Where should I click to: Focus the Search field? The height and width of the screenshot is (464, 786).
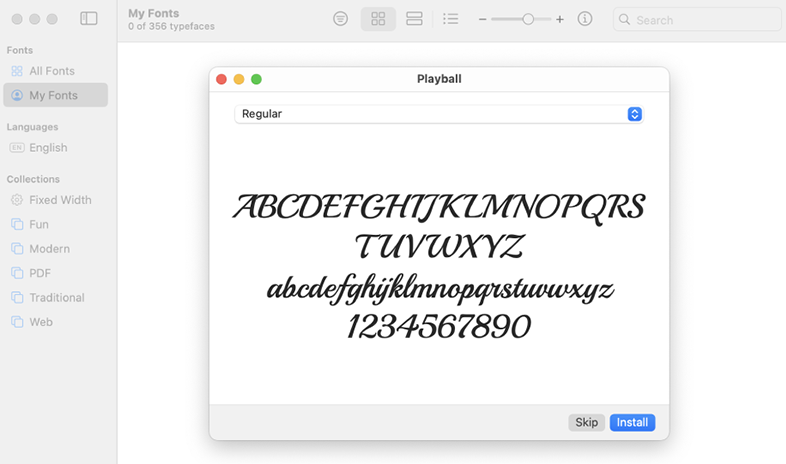(x=697, y=20)
